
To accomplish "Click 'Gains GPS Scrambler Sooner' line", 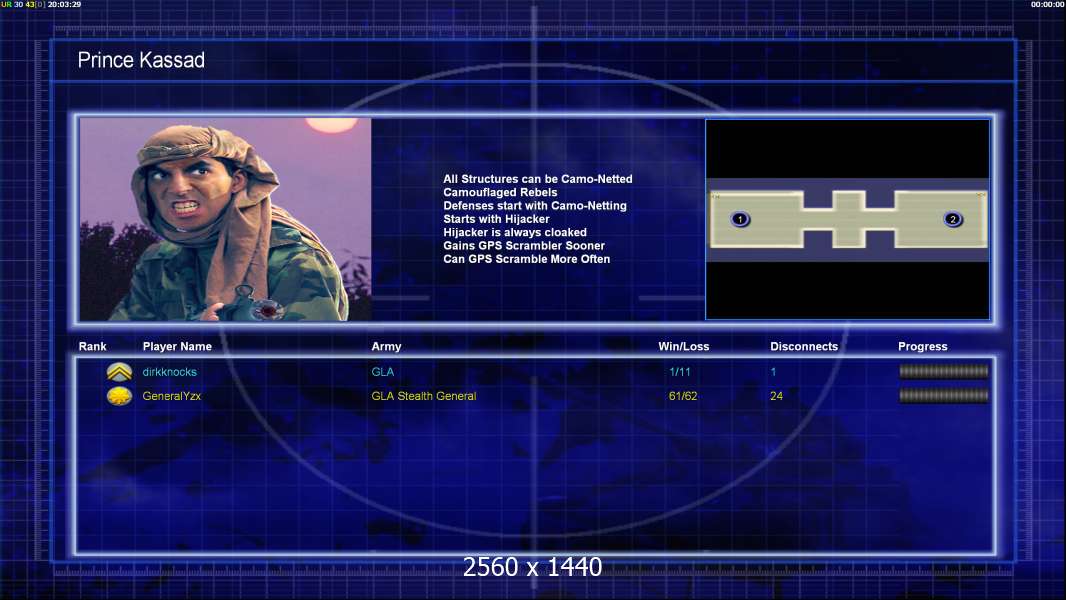I will click(x=523, y=245).
